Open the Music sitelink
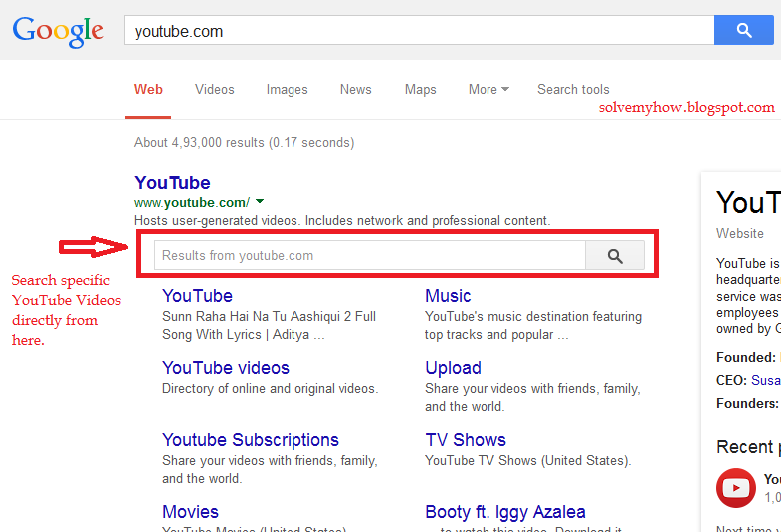Viewport: 782px width, 532px height. [448, 296]
